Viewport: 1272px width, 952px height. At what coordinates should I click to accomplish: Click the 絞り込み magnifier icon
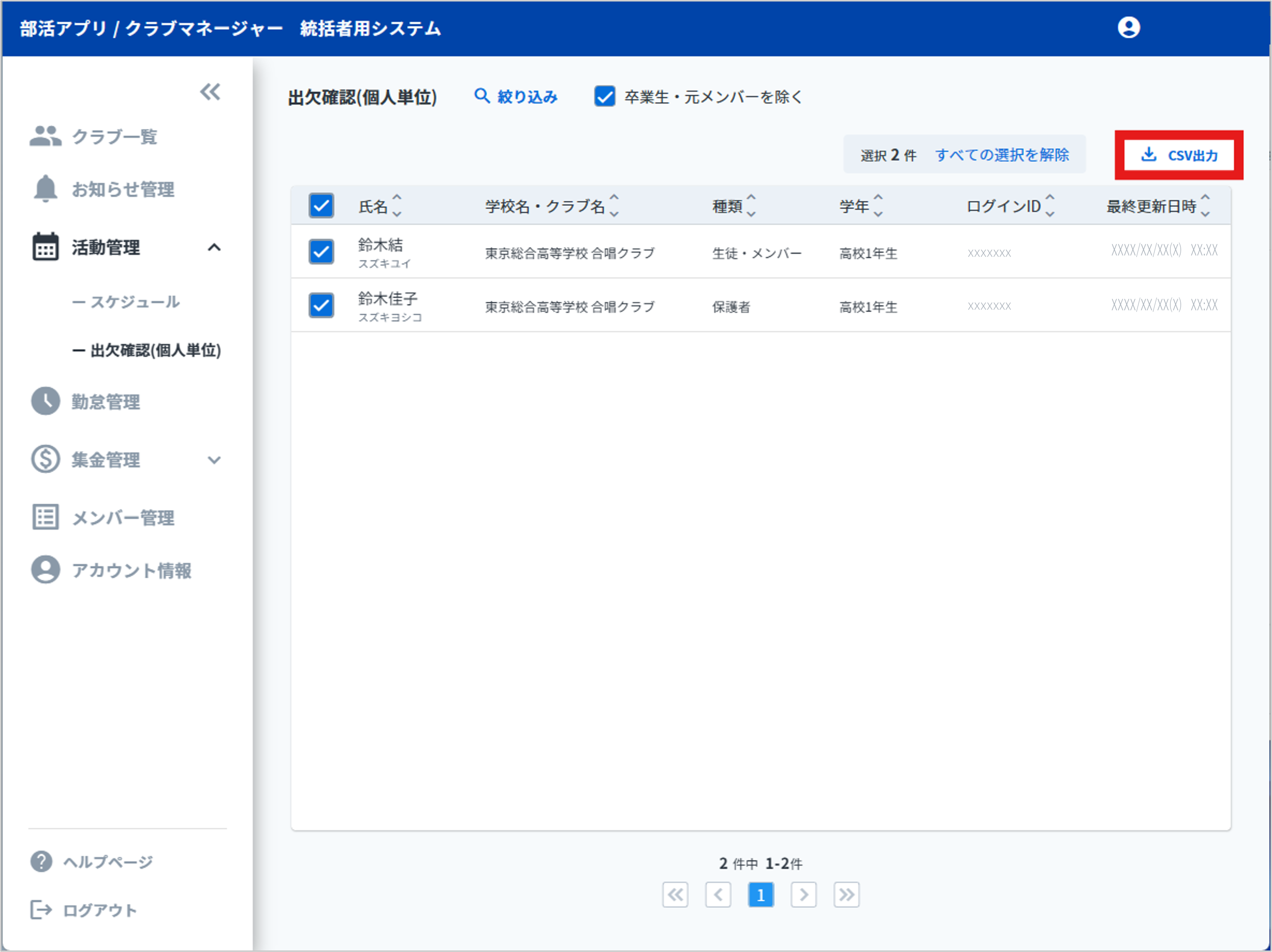pyautogui.click(x=482, y=96)
